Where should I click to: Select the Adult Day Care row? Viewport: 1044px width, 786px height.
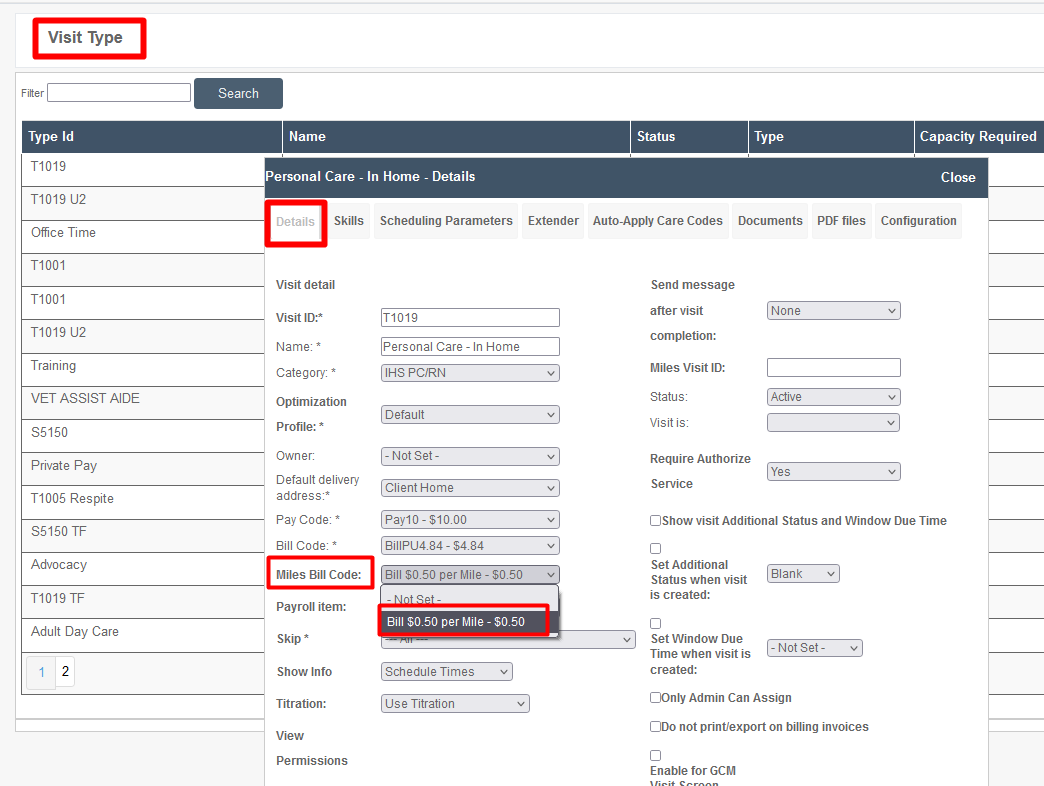[143, 636]
